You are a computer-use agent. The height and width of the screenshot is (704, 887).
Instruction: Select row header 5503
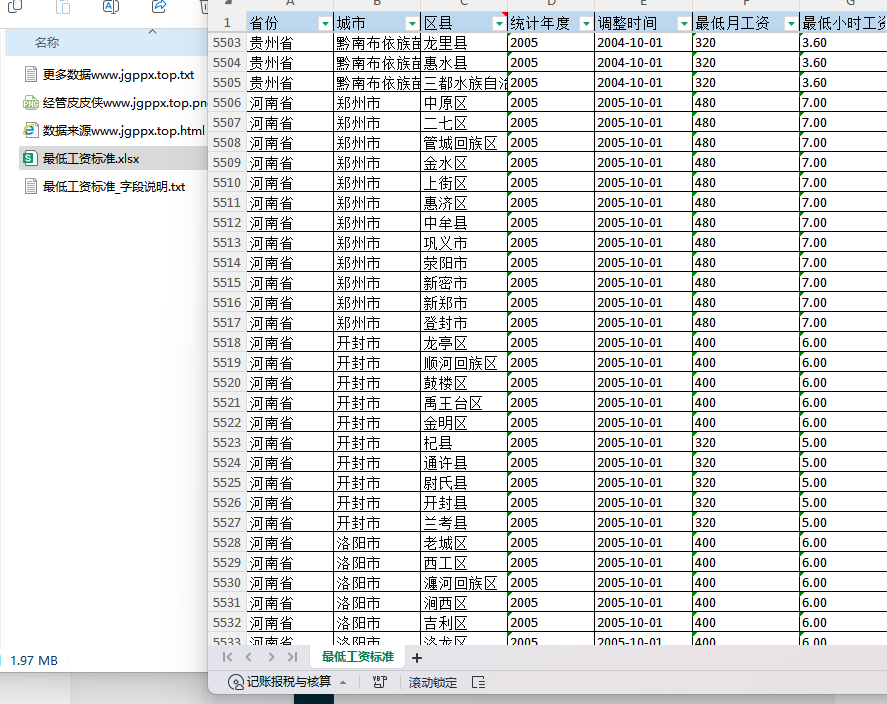click(227, 43)
